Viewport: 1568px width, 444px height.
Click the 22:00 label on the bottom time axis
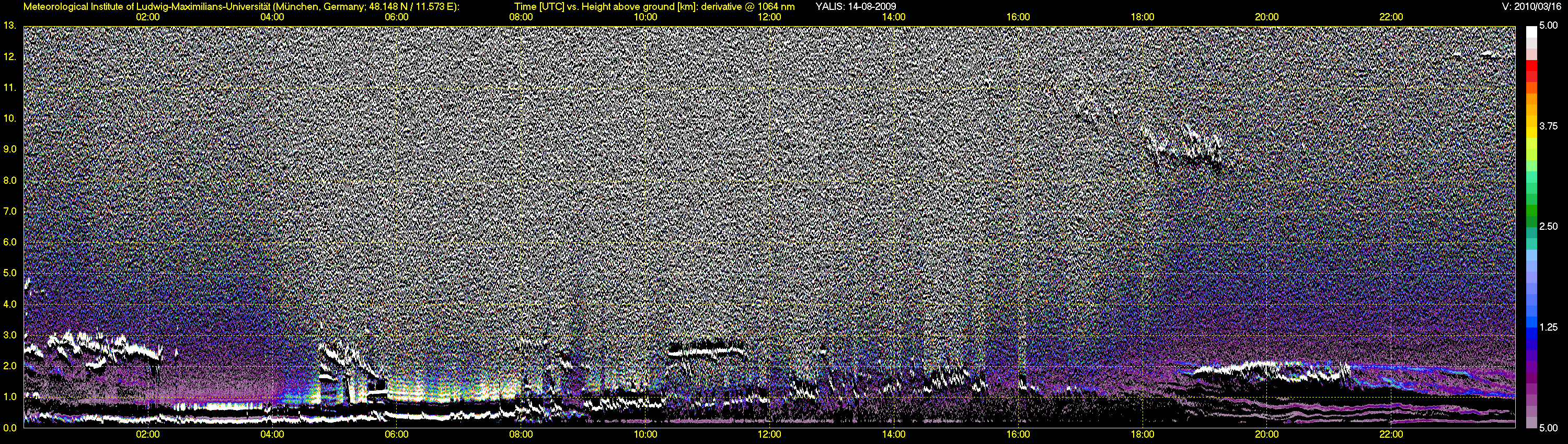tap(1391, 435)
